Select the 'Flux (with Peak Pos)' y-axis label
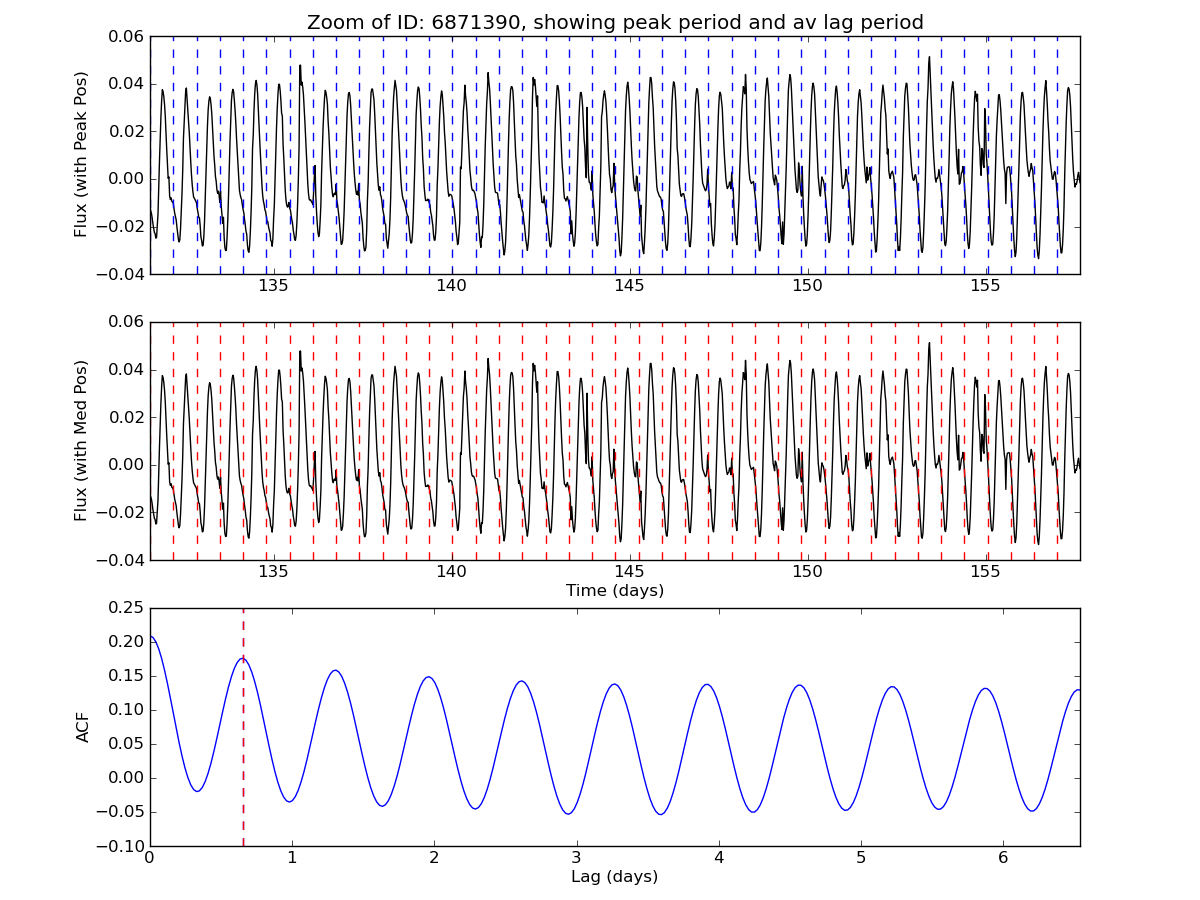 [x=82, y=155]
